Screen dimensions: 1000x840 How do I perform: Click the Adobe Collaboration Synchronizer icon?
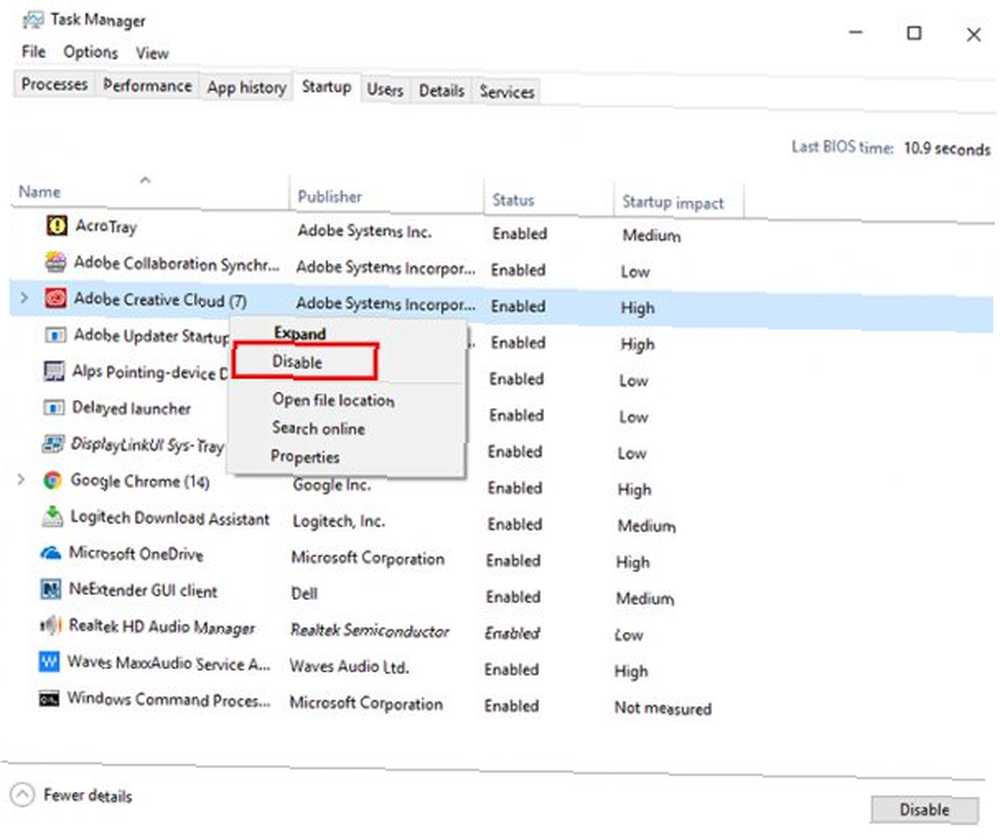[55, 262]
